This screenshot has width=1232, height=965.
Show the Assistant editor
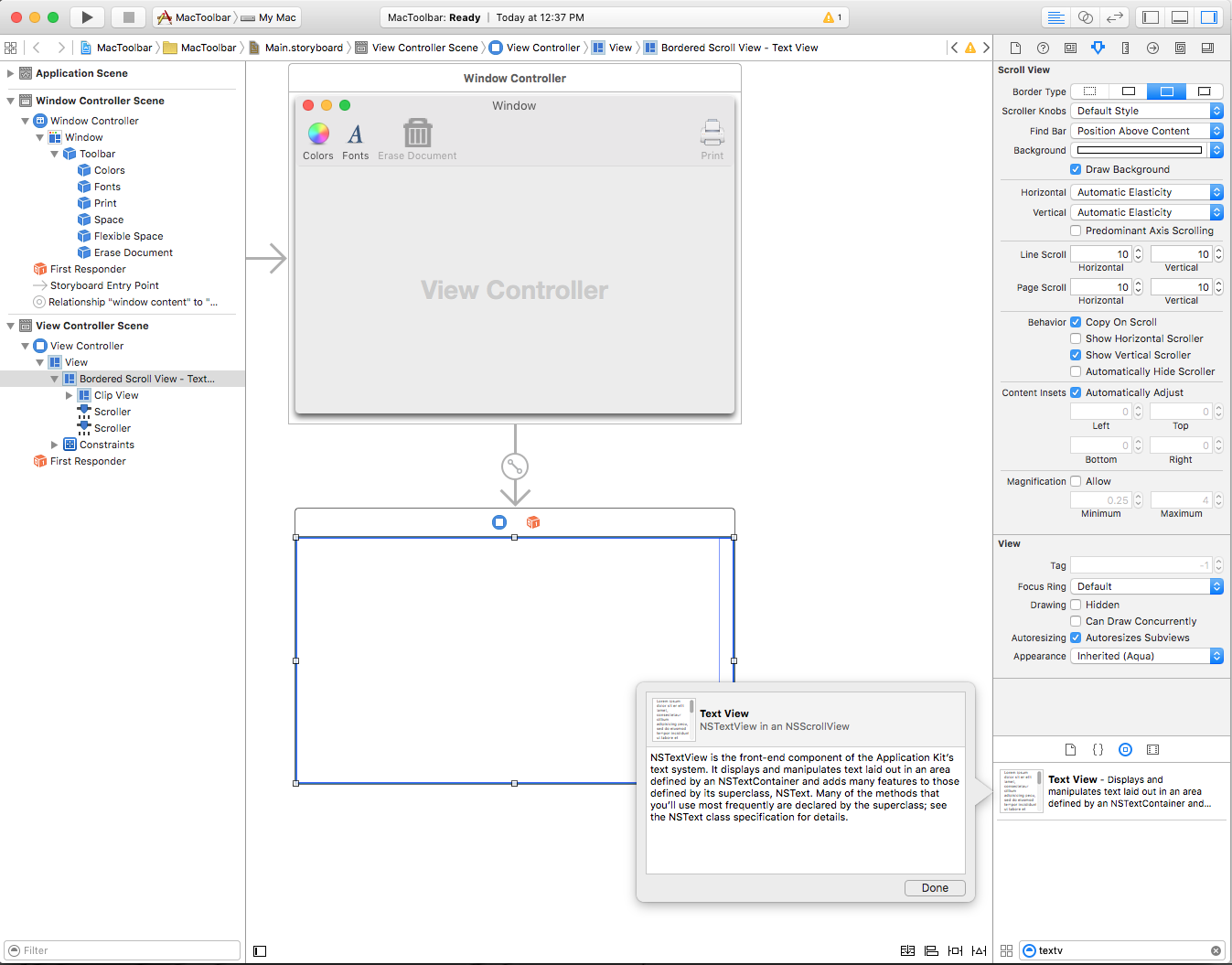click(1085, 17)
